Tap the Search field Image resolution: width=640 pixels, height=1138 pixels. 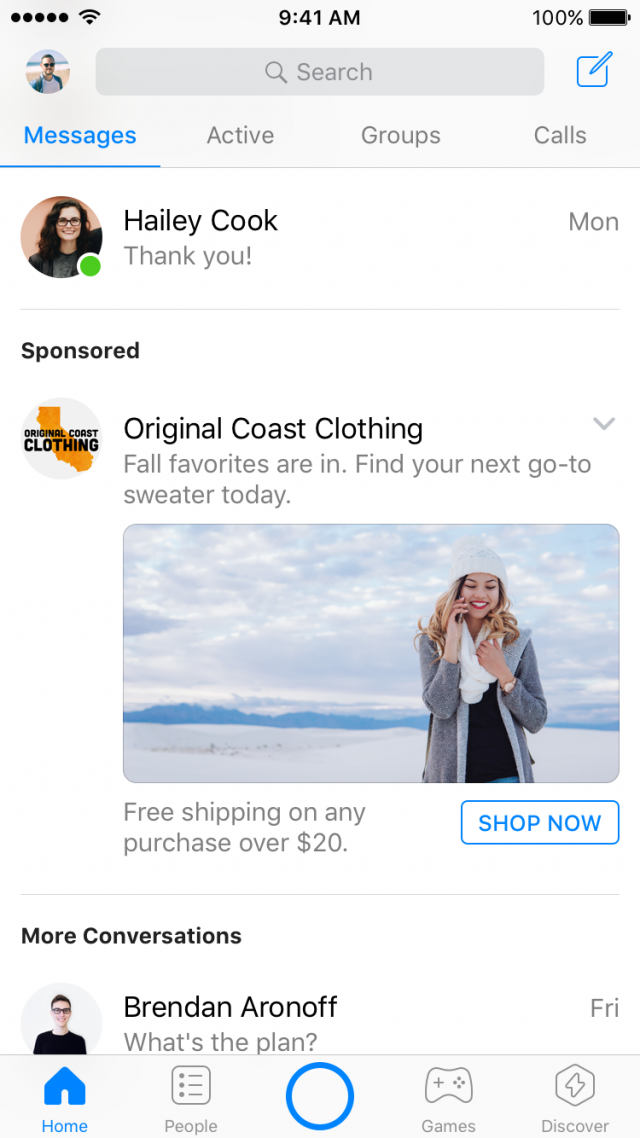point(320,72)
